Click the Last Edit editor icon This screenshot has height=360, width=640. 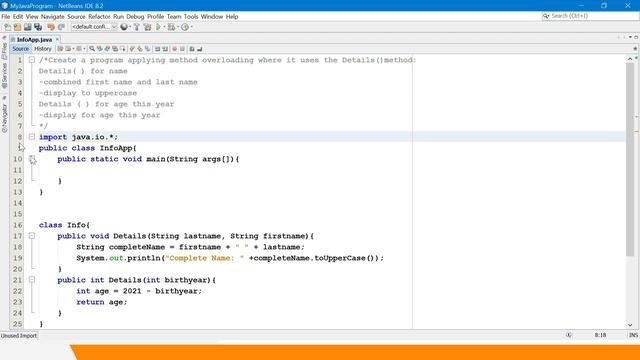click(x=60, y=49)
